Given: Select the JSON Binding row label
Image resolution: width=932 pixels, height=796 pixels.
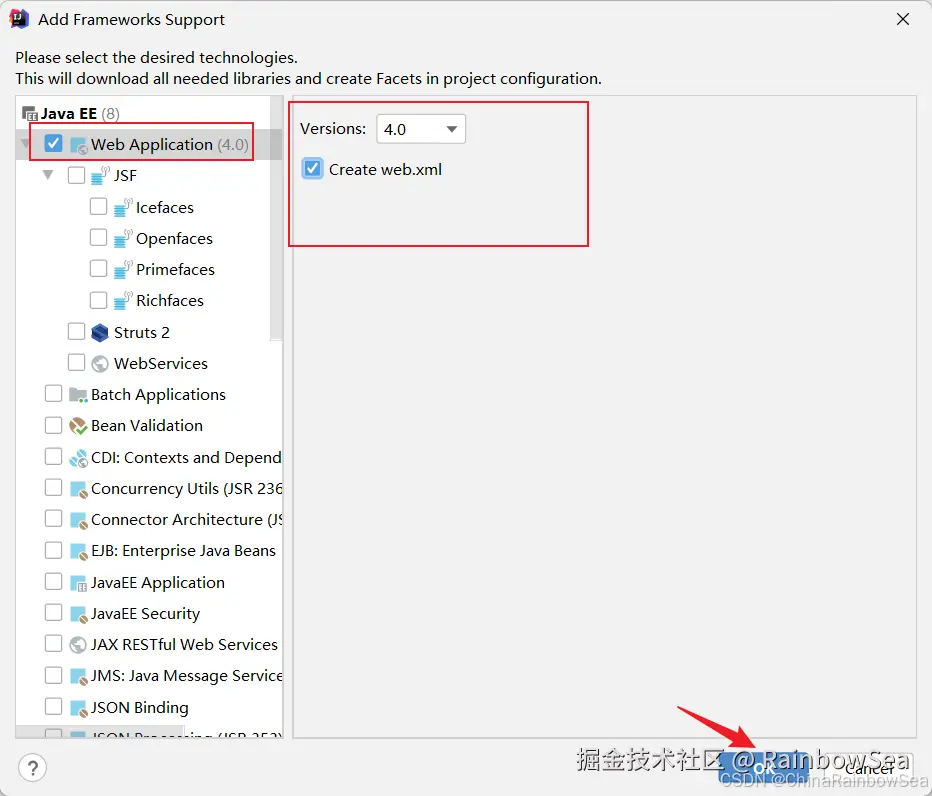Looking at the screenshot, I should (x=140, y=707).
